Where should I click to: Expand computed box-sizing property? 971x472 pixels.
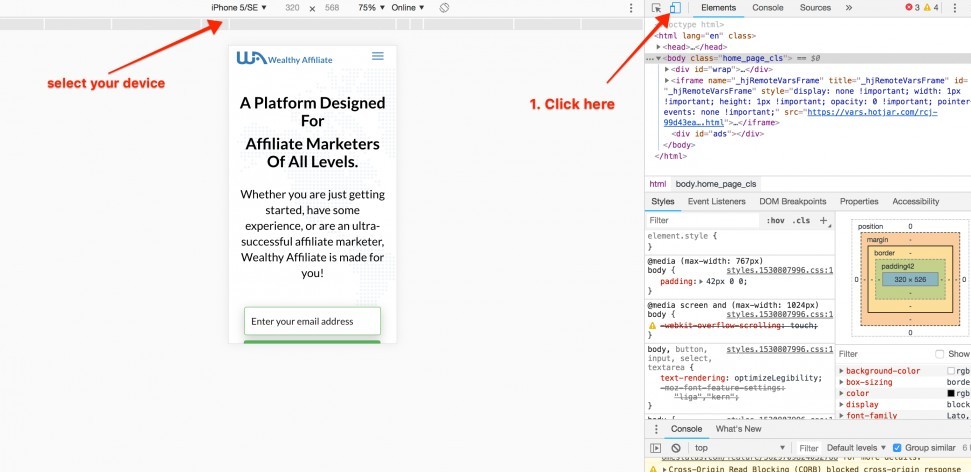pyautogui.click(x=842, y=382)
